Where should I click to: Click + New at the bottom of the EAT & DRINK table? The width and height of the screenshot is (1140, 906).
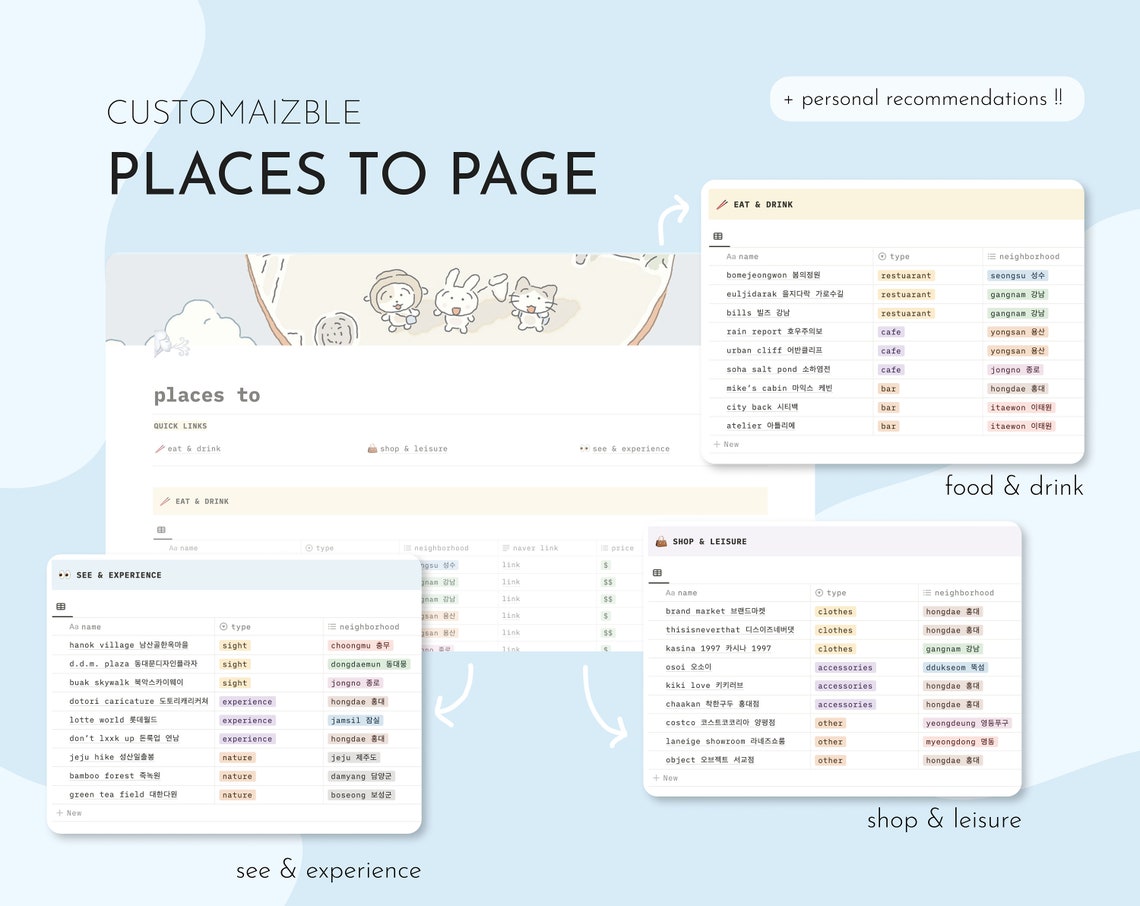tap(726, 444)
